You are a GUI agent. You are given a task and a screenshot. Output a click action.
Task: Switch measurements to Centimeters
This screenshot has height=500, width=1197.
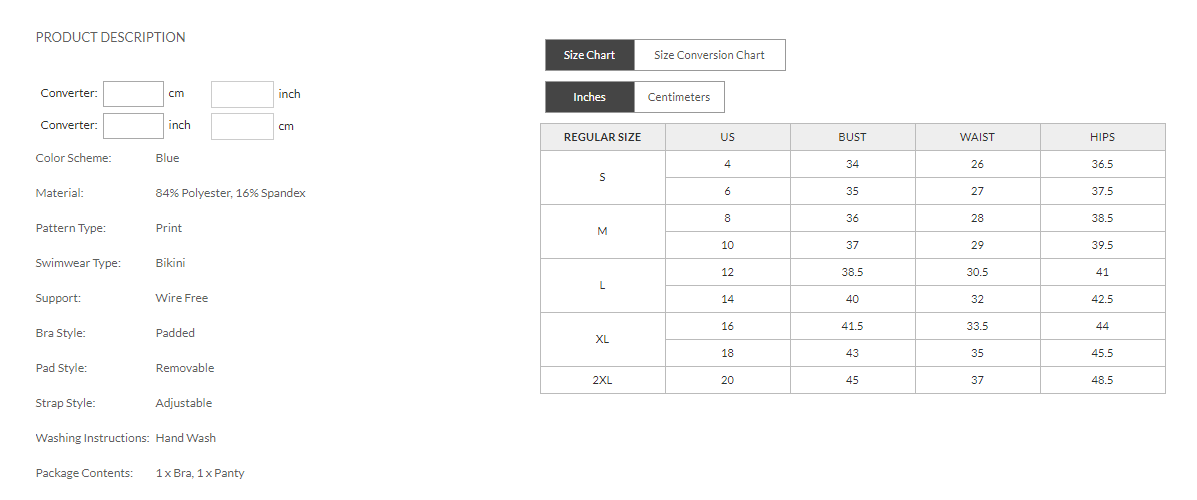[x=679, y=97]
